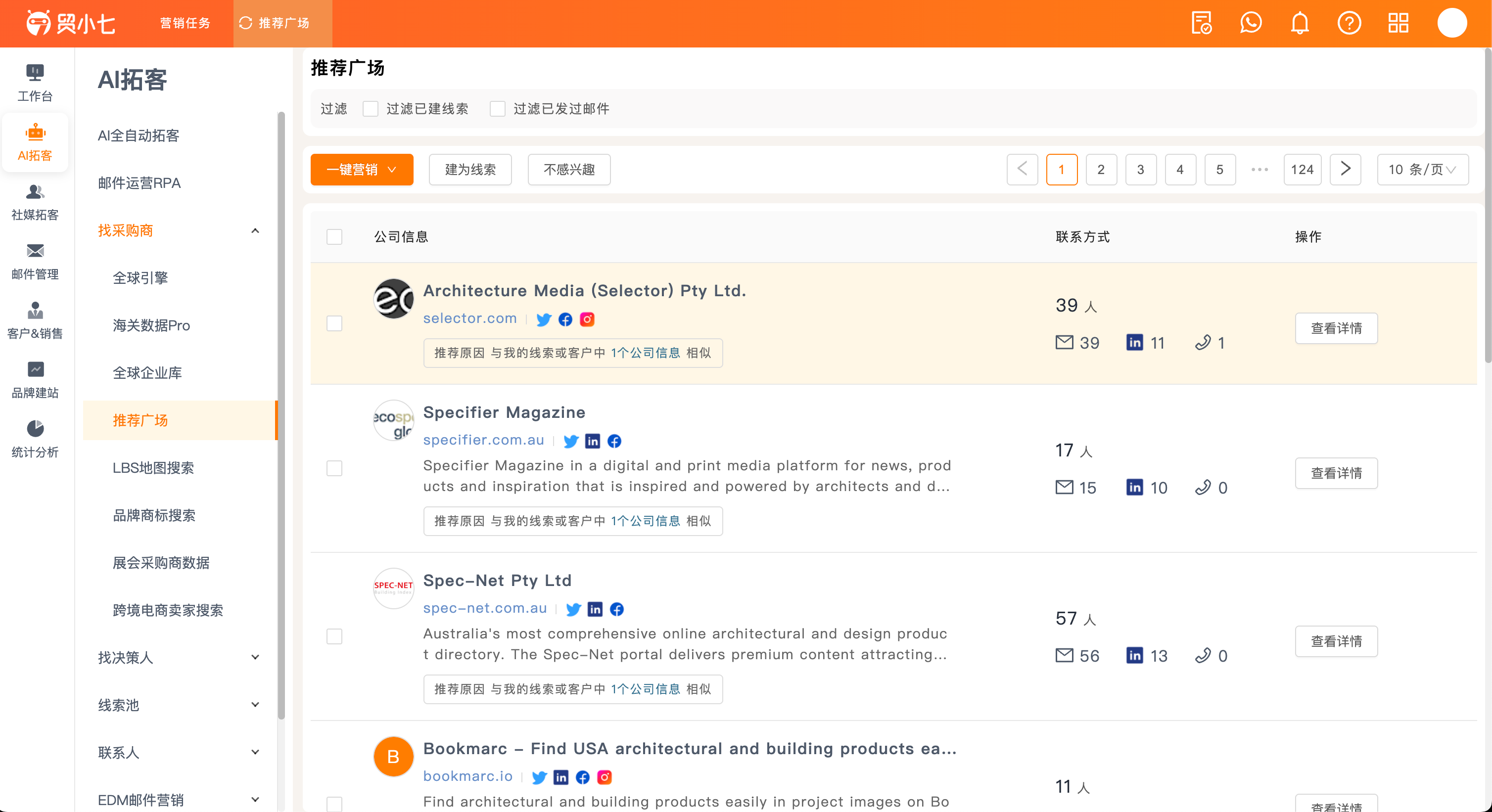The width and height of the screenshot is (1492, 812).
Task: Click the main page vertical scrollbar
Action: tap(1488, 205)
